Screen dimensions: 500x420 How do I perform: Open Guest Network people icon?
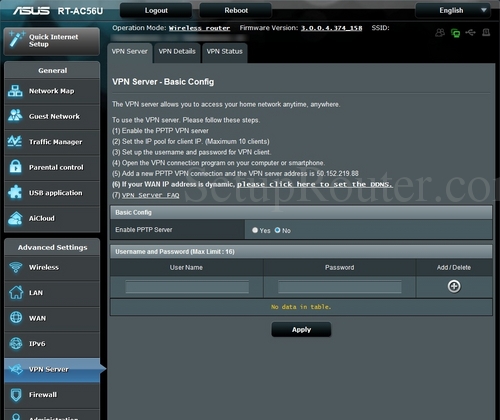pyautogui.click(x=15, y=116)
